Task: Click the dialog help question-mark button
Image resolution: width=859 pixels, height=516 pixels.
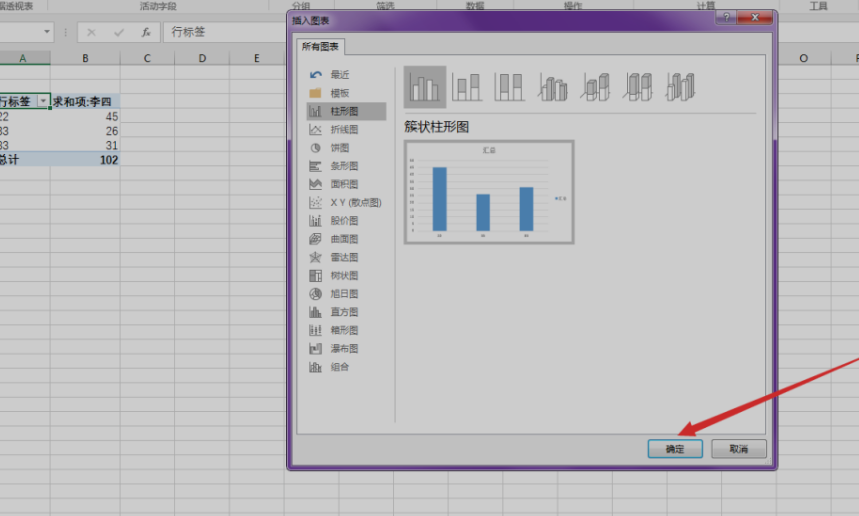Action: click(x=726, y=18)
